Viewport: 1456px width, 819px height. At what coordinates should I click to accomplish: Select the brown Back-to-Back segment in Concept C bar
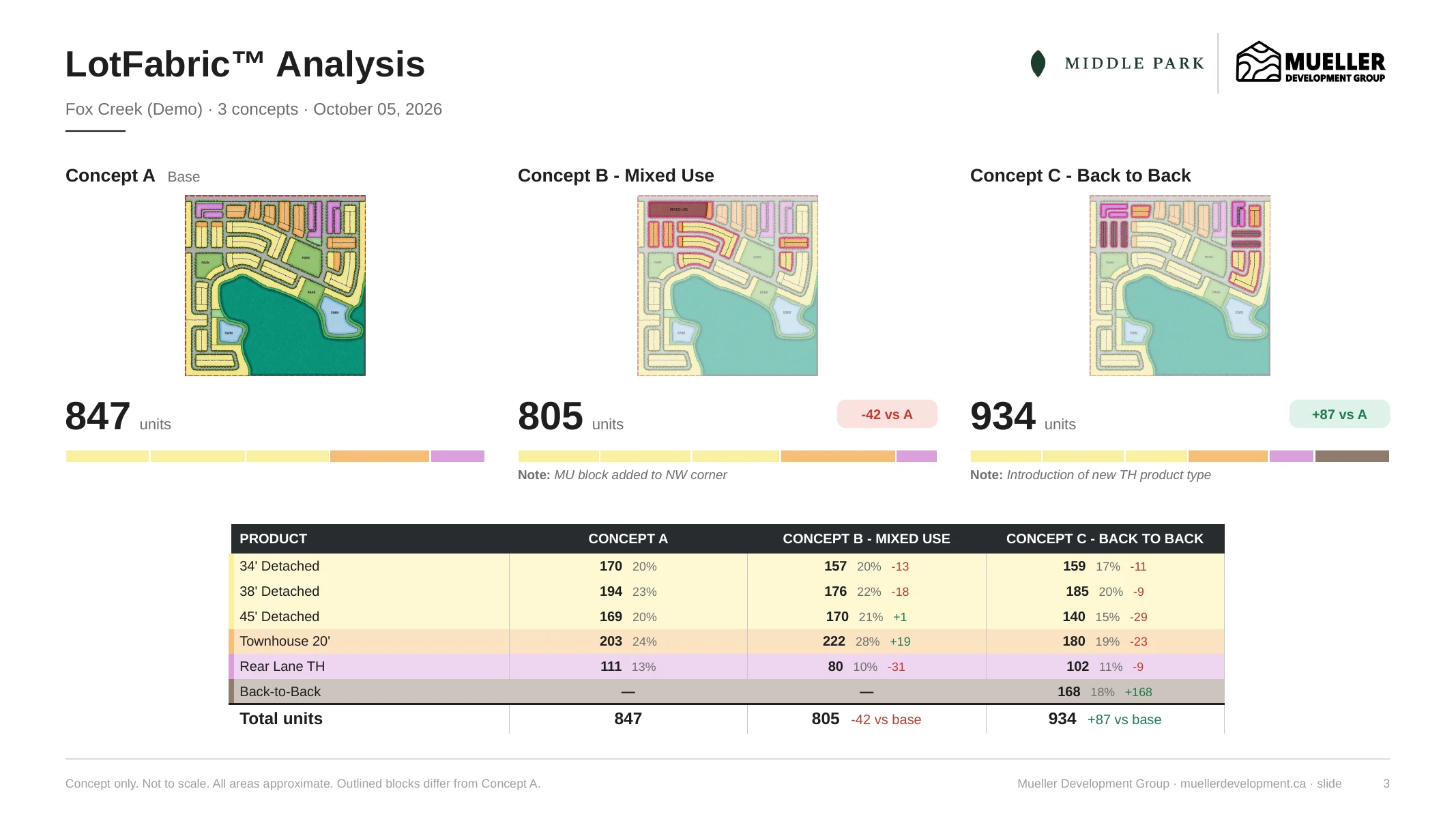[1352, 456]
